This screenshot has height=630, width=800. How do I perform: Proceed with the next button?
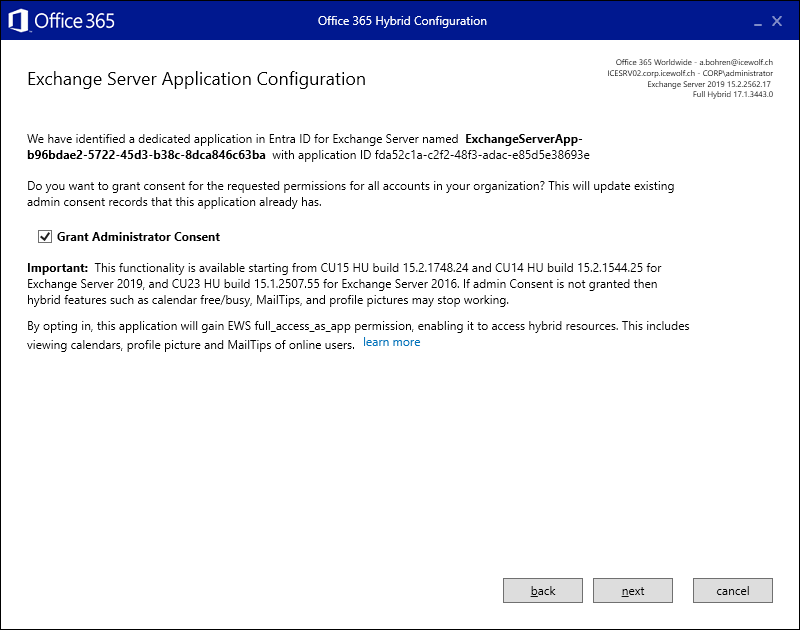633,591
